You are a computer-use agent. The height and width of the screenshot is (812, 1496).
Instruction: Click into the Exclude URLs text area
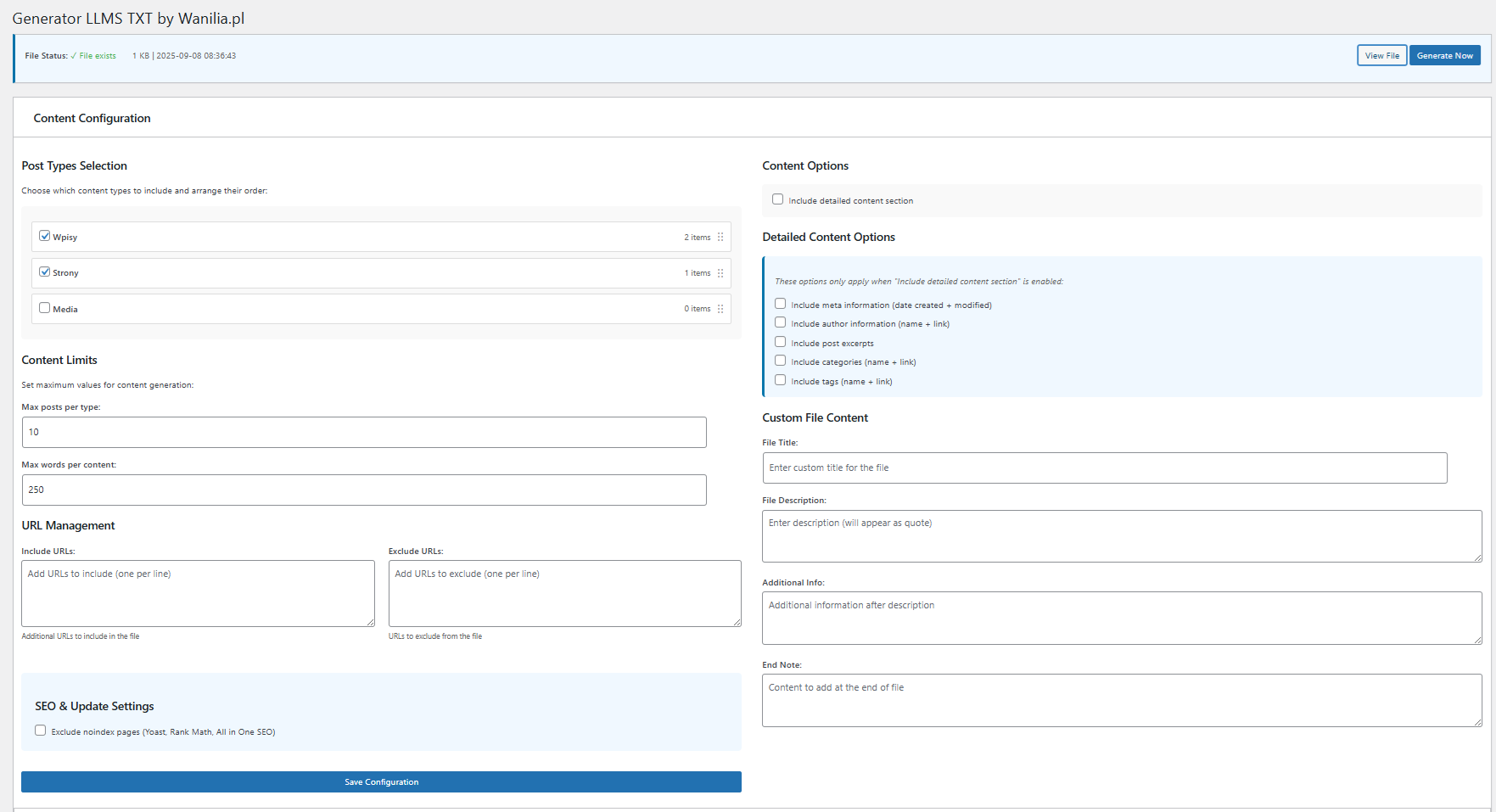point(564,594)
